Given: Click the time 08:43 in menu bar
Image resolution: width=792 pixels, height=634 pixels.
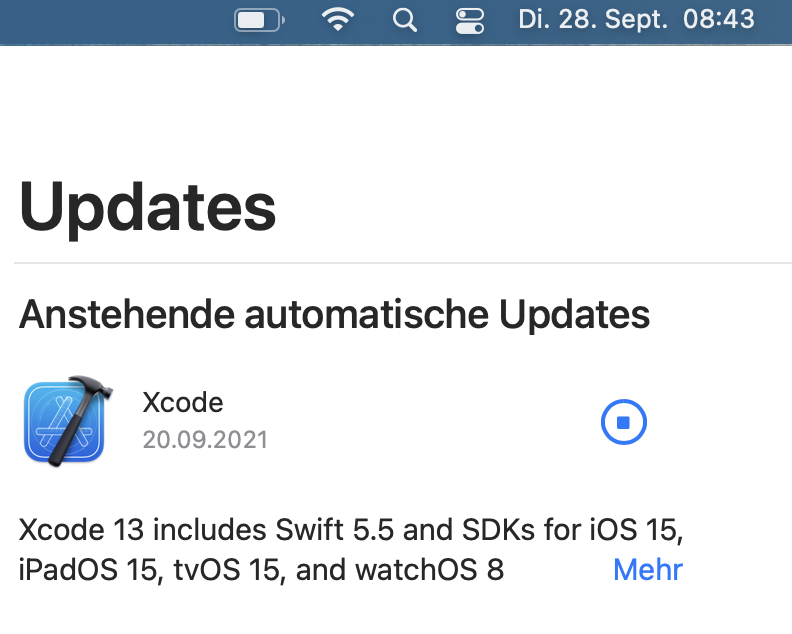Looking at the screenshot, I should (x=718, y=19).
